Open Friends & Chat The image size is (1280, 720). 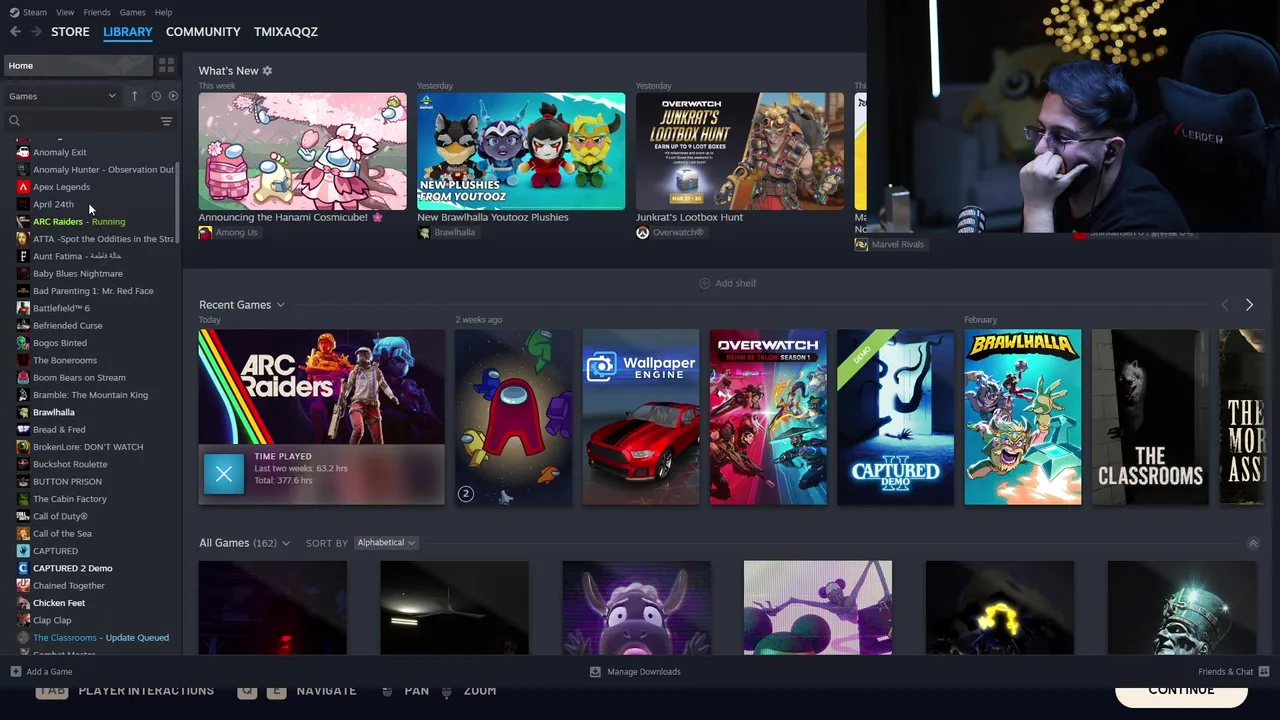[x=1233, y=672]
